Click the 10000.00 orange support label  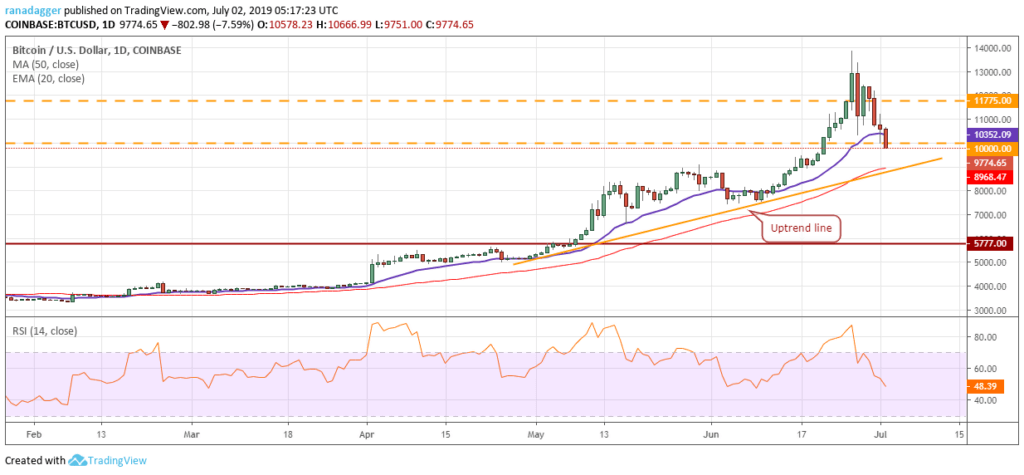point(992,149)
